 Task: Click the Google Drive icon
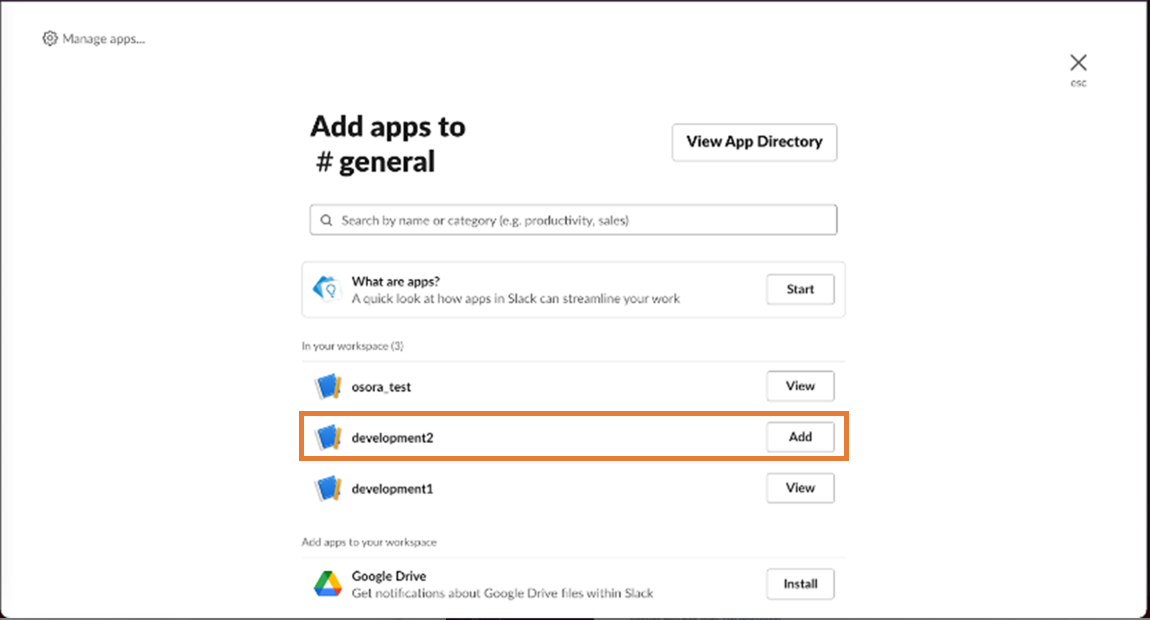click(327, 584)
